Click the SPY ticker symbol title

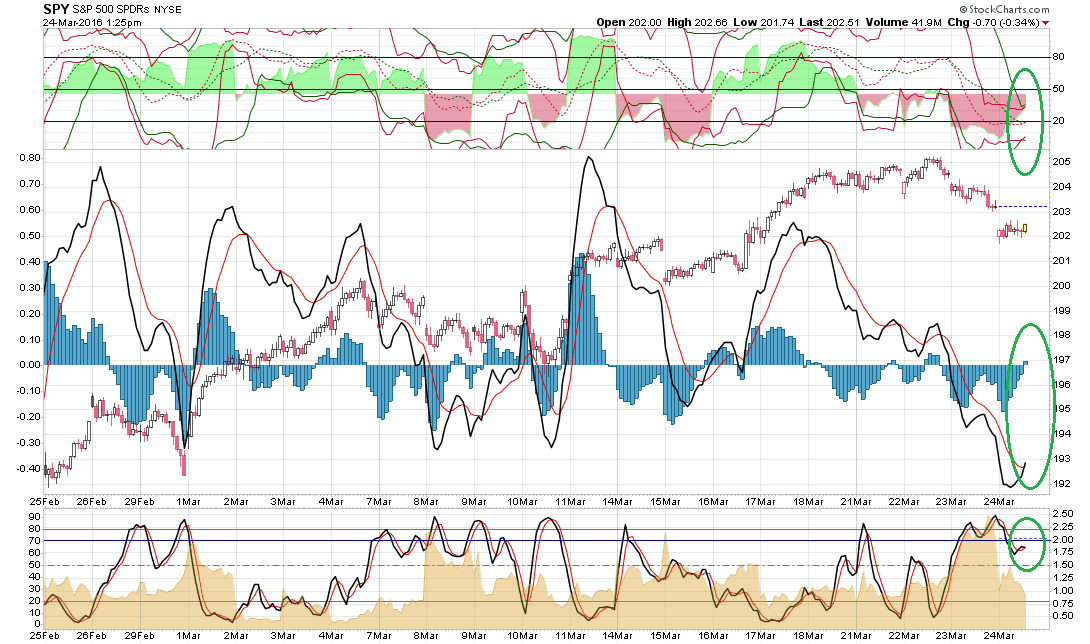(x=56, y=9)
